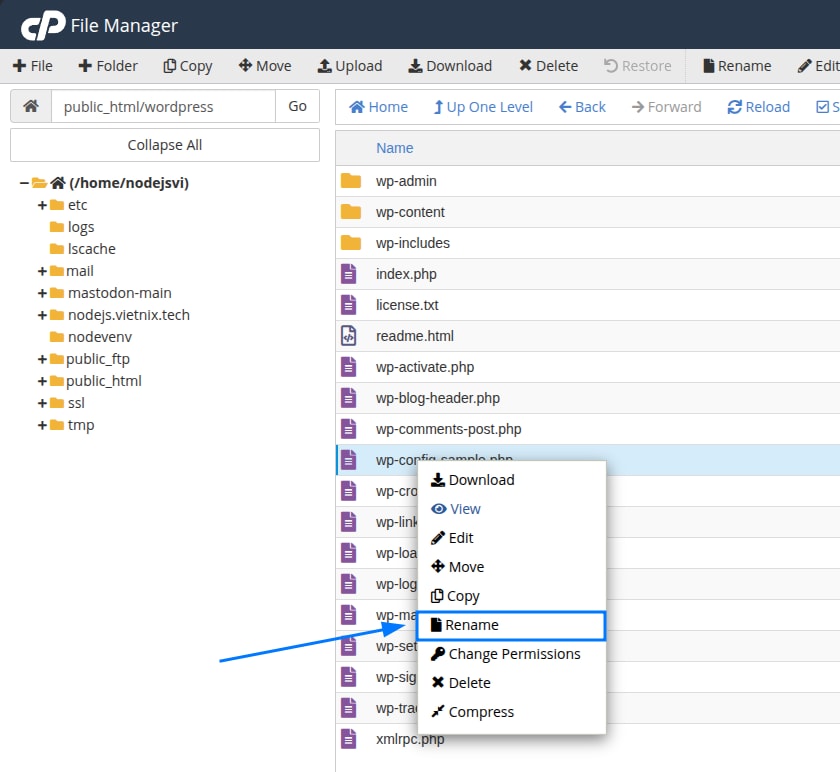The width and height of the screenshot is (840, 772).
Task: Expand the public_html tree folder
Action: click(43, 381)
